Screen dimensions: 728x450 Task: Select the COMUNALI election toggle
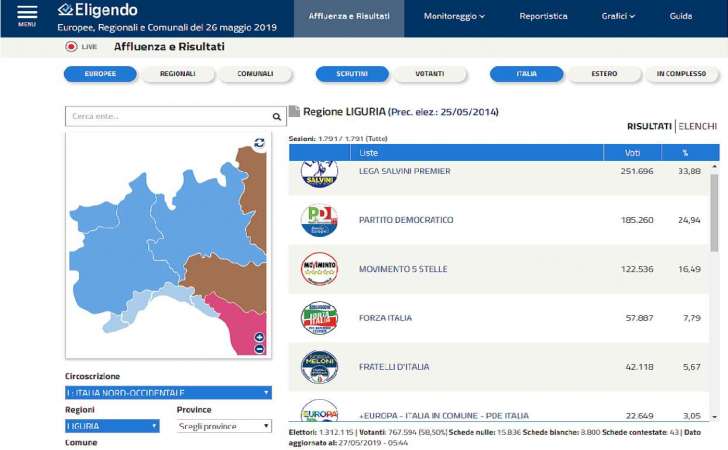[x=255, y=74]
